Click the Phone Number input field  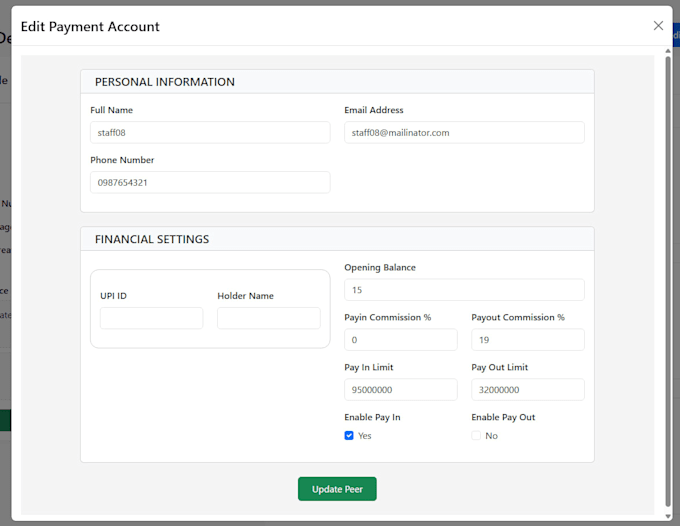[210, 183]
